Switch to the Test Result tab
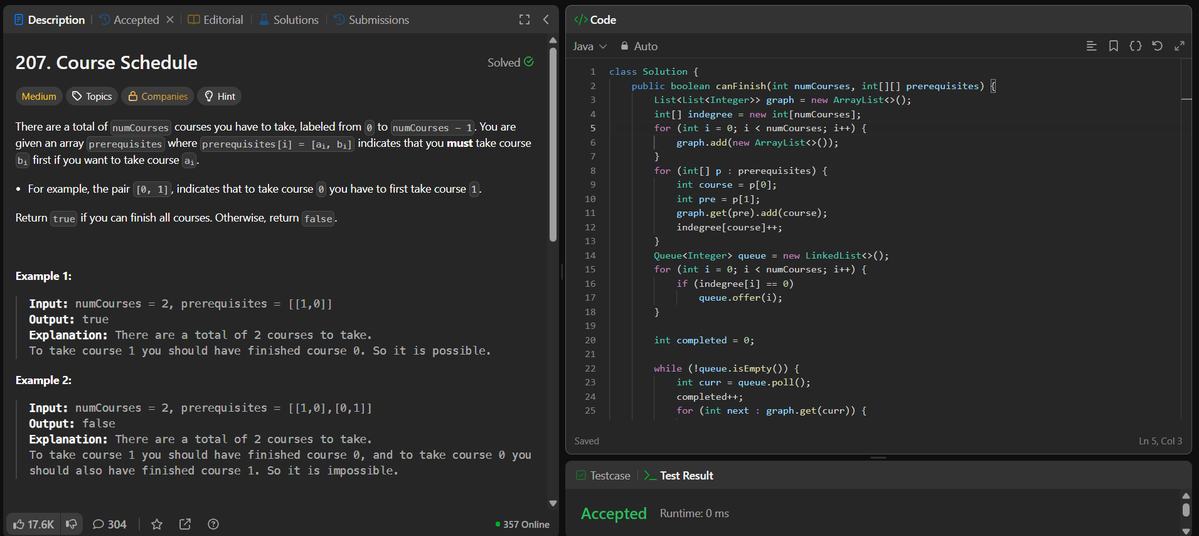 (x=678, y=476)
